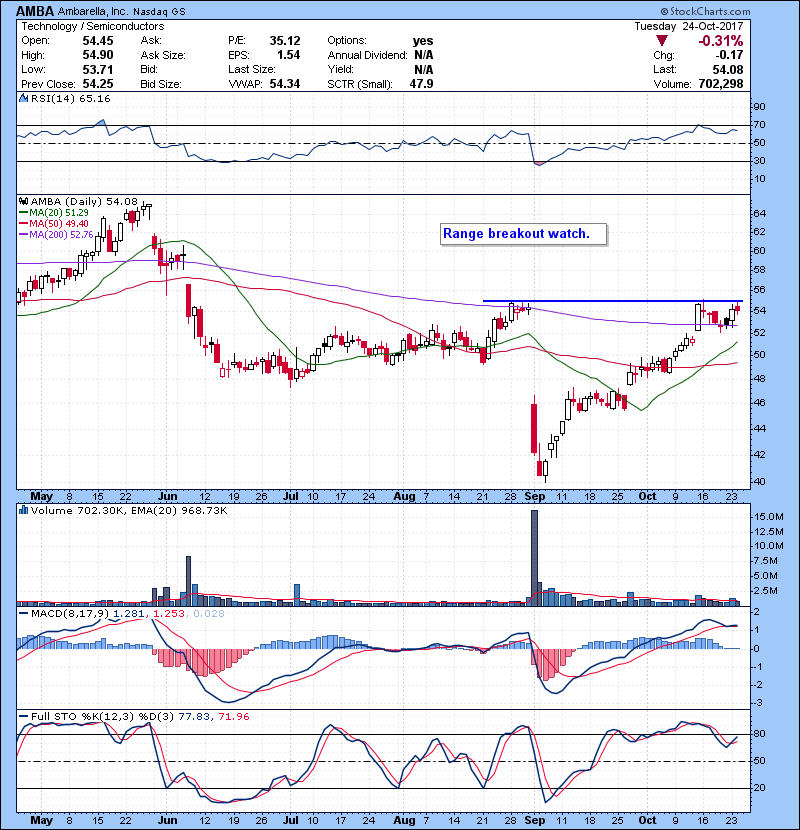
Task: Click the AMBA (Daily) 54.08 chart label
Action: 84,202
